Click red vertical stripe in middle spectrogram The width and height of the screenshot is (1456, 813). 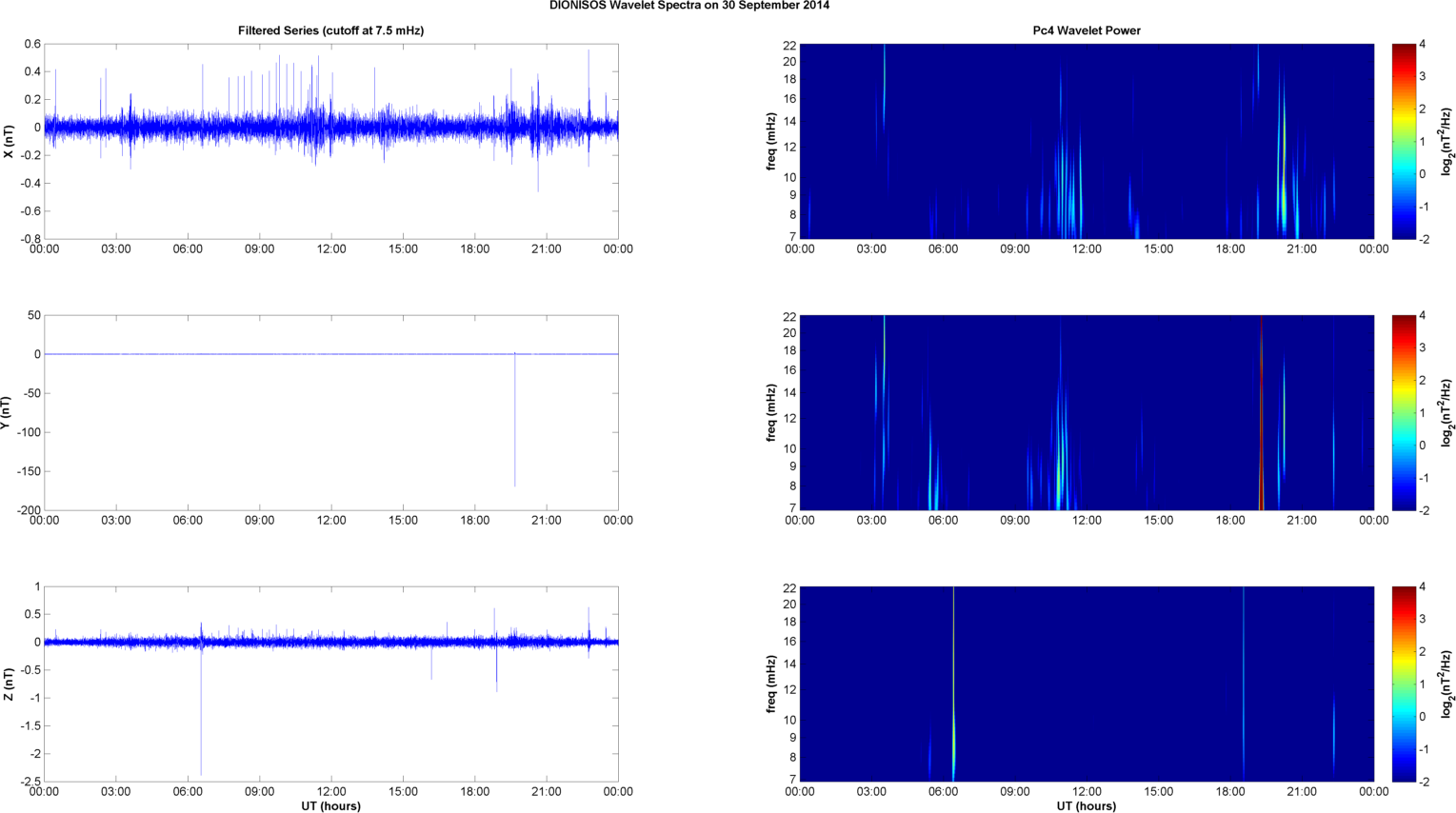coord(1261,412)
